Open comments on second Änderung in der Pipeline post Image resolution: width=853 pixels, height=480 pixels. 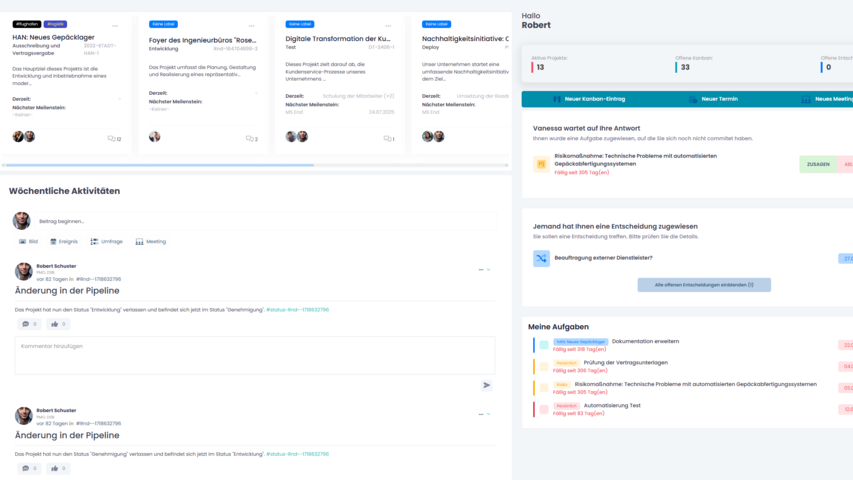(x=27, y=468)
